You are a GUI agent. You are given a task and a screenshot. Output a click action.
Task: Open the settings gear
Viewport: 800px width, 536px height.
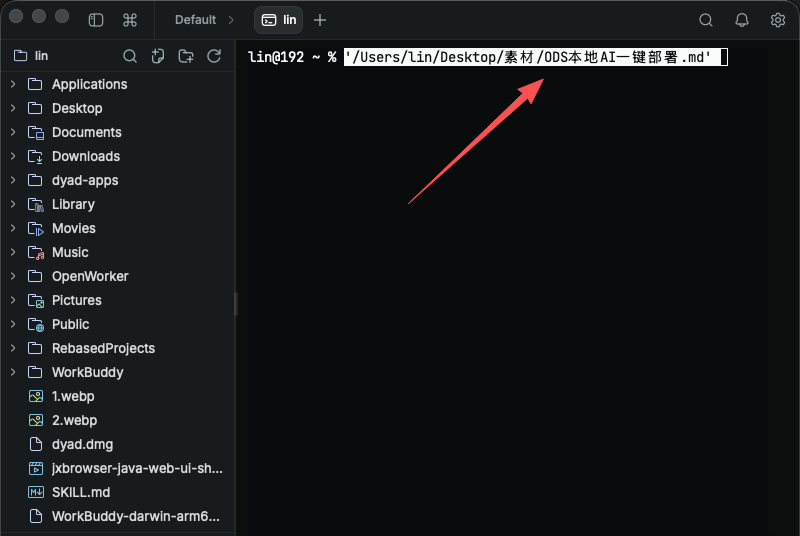click(x=778, y=20)
